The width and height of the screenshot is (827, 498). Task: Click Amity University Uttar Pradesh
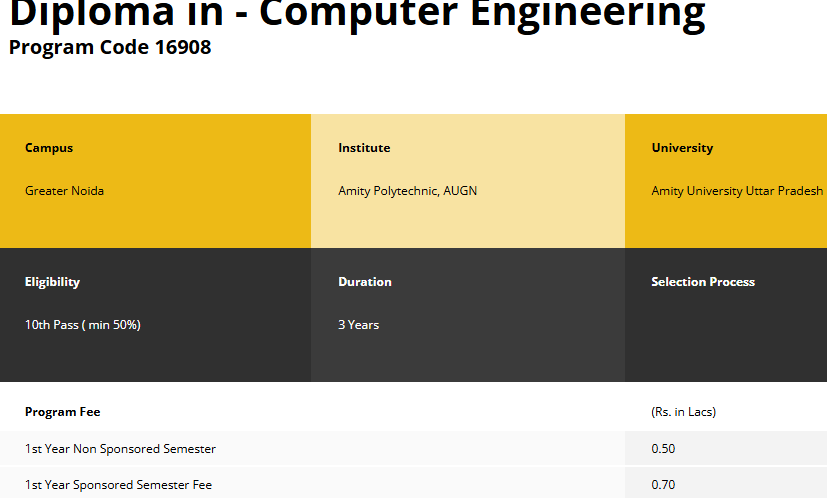[x=737, y=191]
